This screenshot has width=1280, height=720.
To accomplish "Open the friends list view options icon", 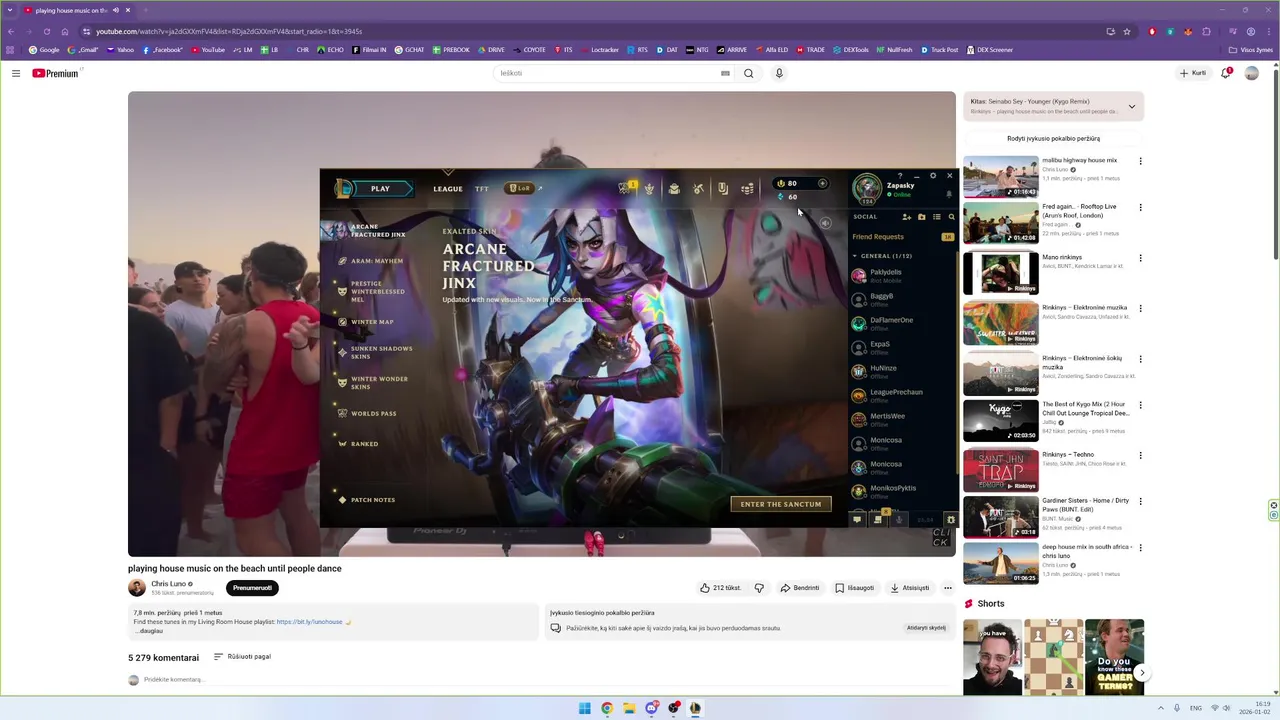I will [937, 217].
